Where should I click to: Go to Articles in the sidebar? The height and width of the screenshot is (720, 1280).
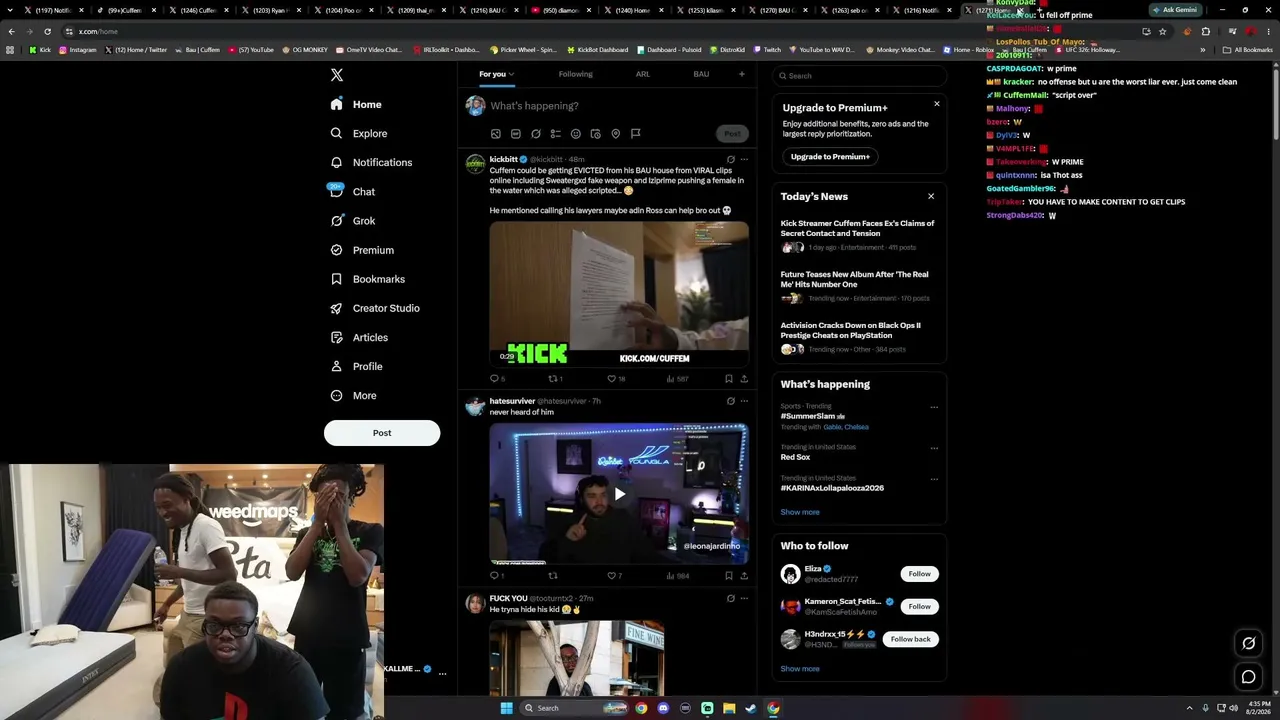click(x=359, y=337)
